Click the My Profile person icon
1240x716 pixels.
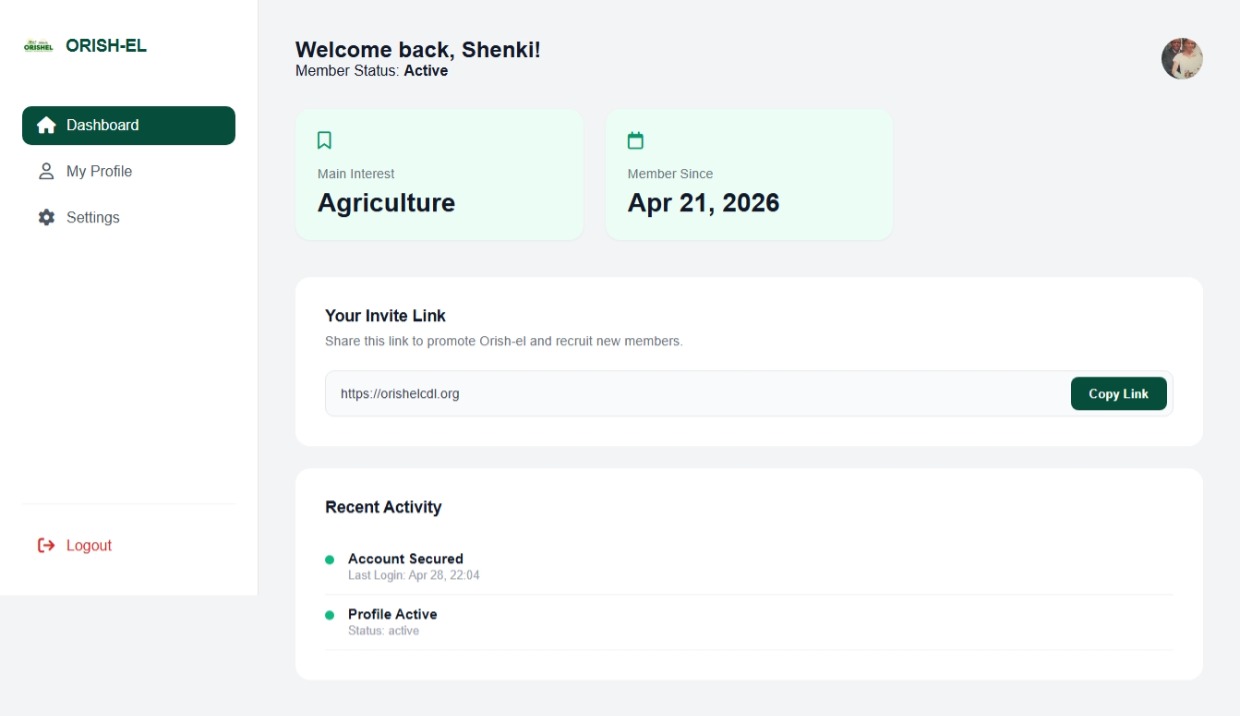tap(46, 171)
